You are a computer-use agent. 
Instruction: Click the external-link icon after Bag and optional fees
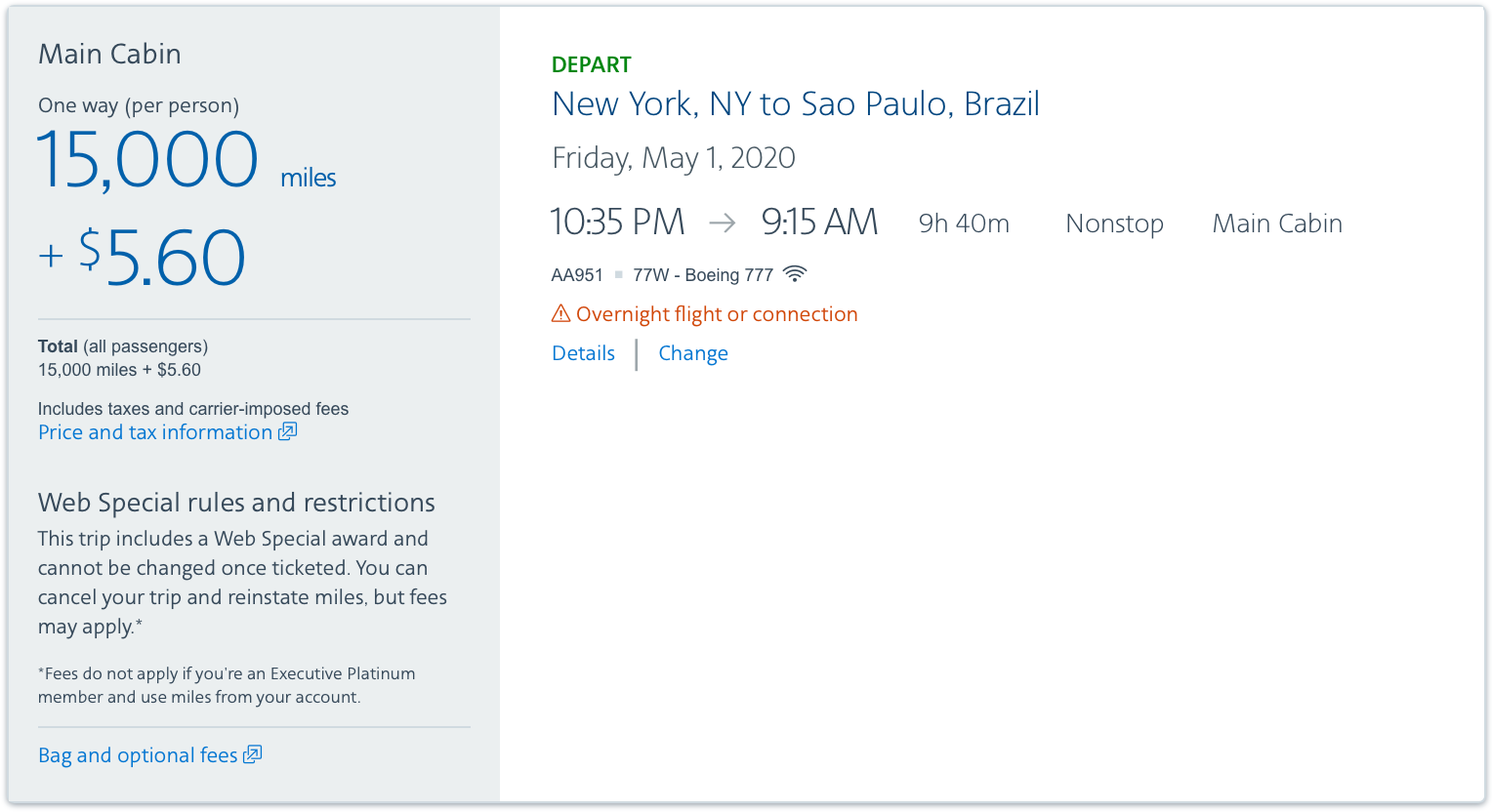click(253, 754)
